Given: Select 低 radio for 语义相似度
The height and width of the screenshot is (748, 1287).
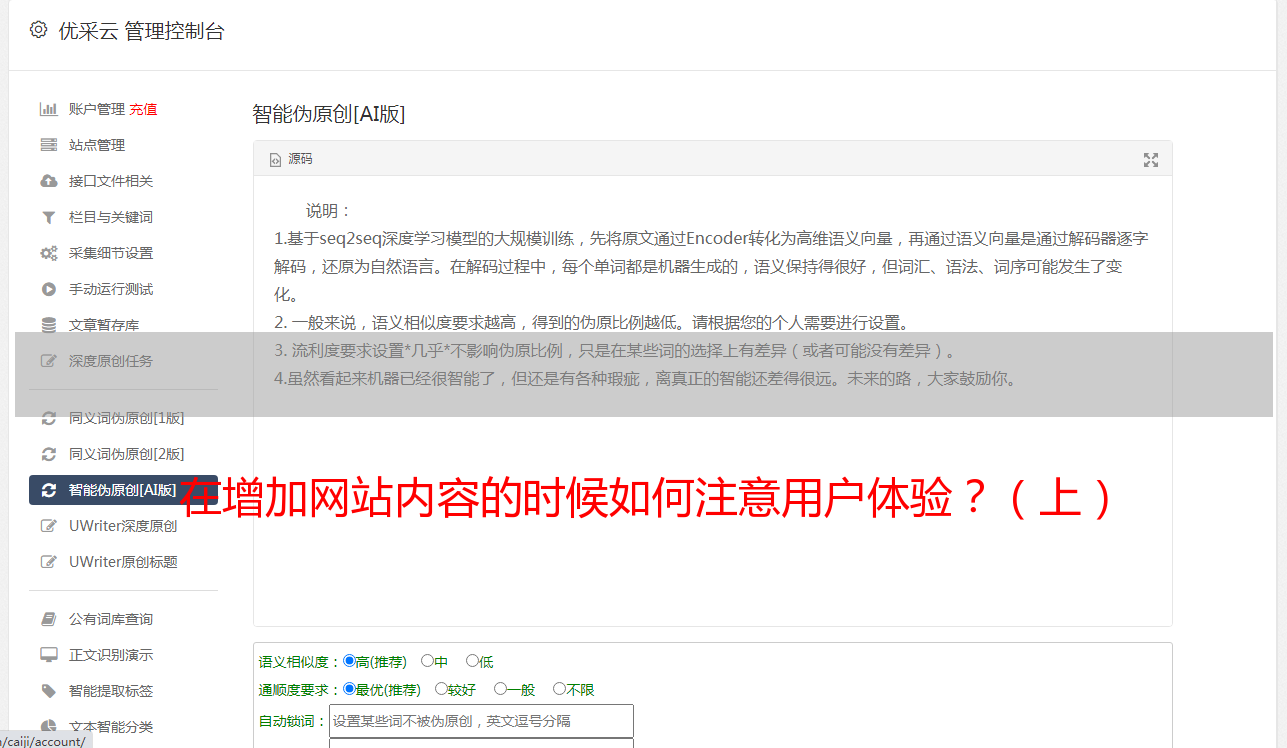Looking at the screenshot, I should pyautogui.click(x=472, y=661).
